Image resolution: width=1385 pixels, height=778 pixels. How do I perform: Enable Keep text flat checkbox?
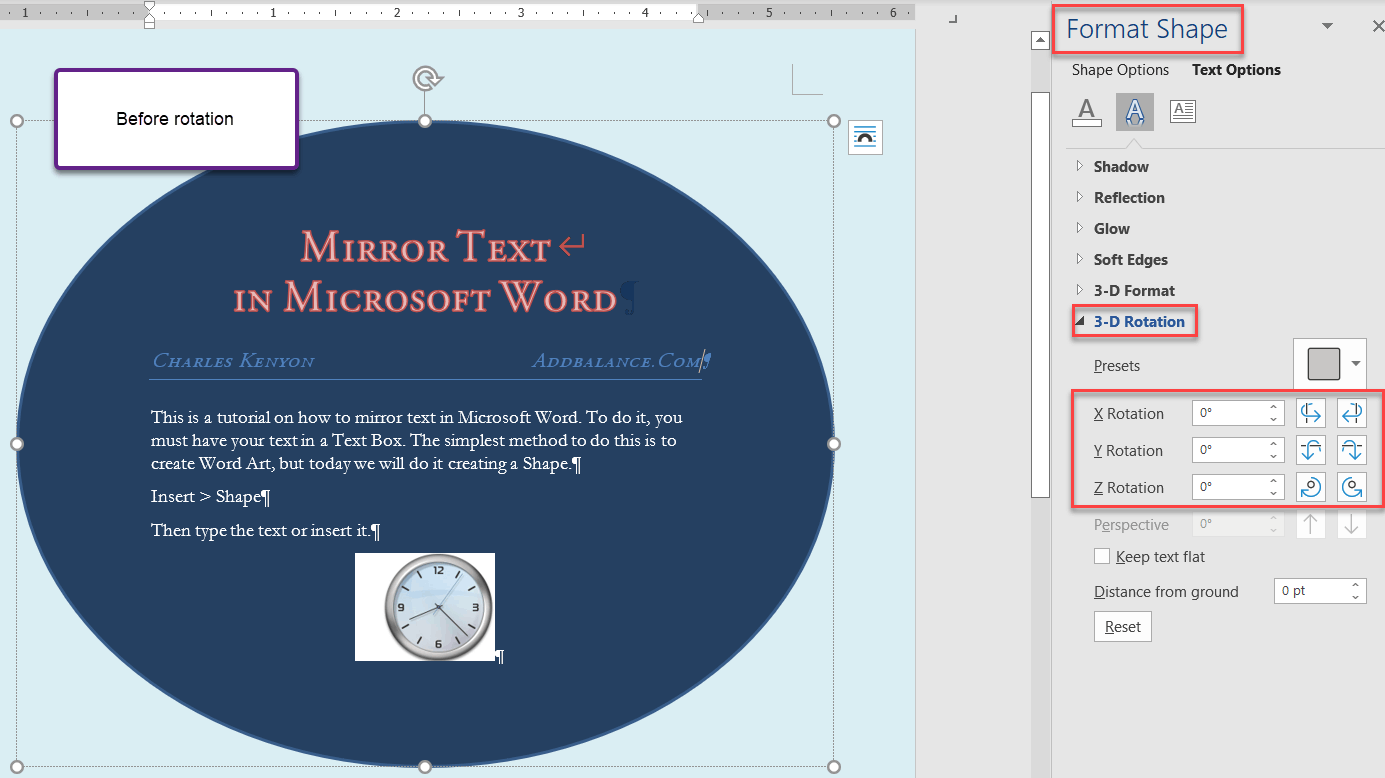coord(1102,556)
